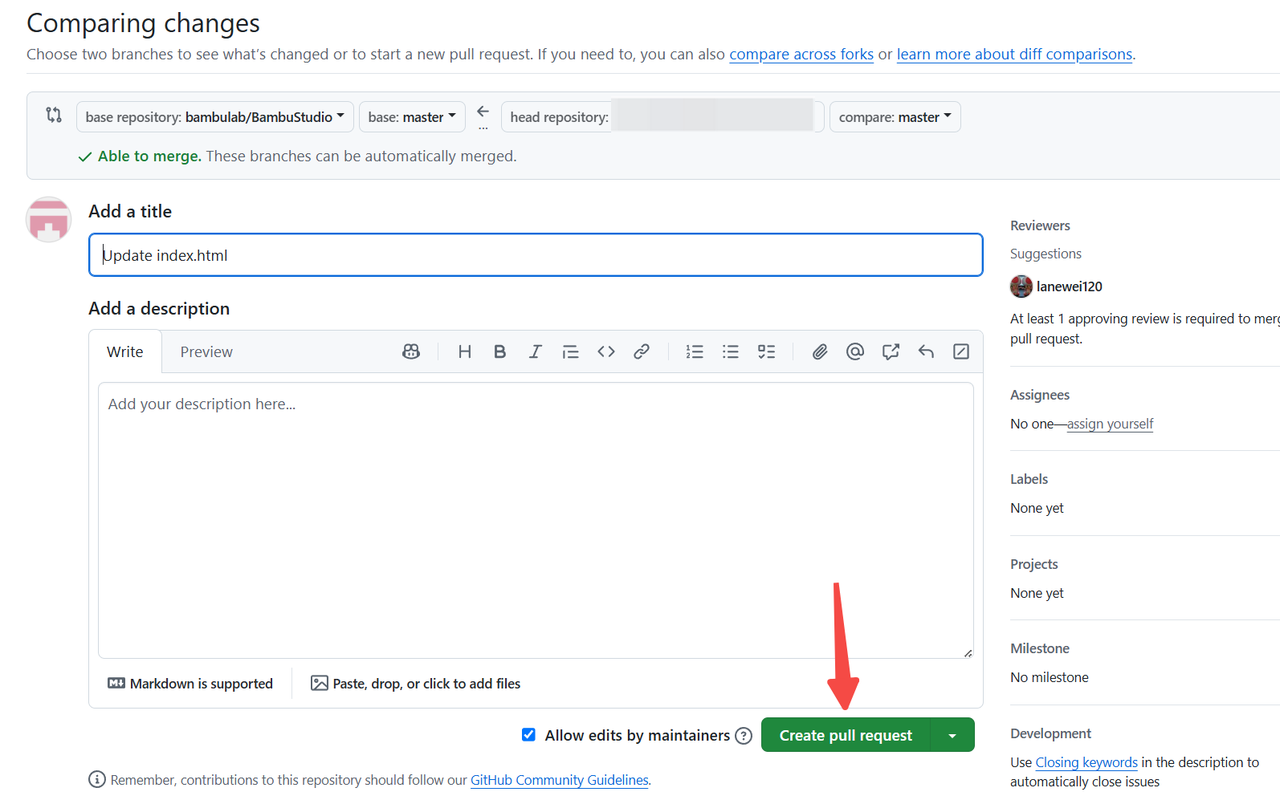Switch to the Preview tab

pos(206,352)
